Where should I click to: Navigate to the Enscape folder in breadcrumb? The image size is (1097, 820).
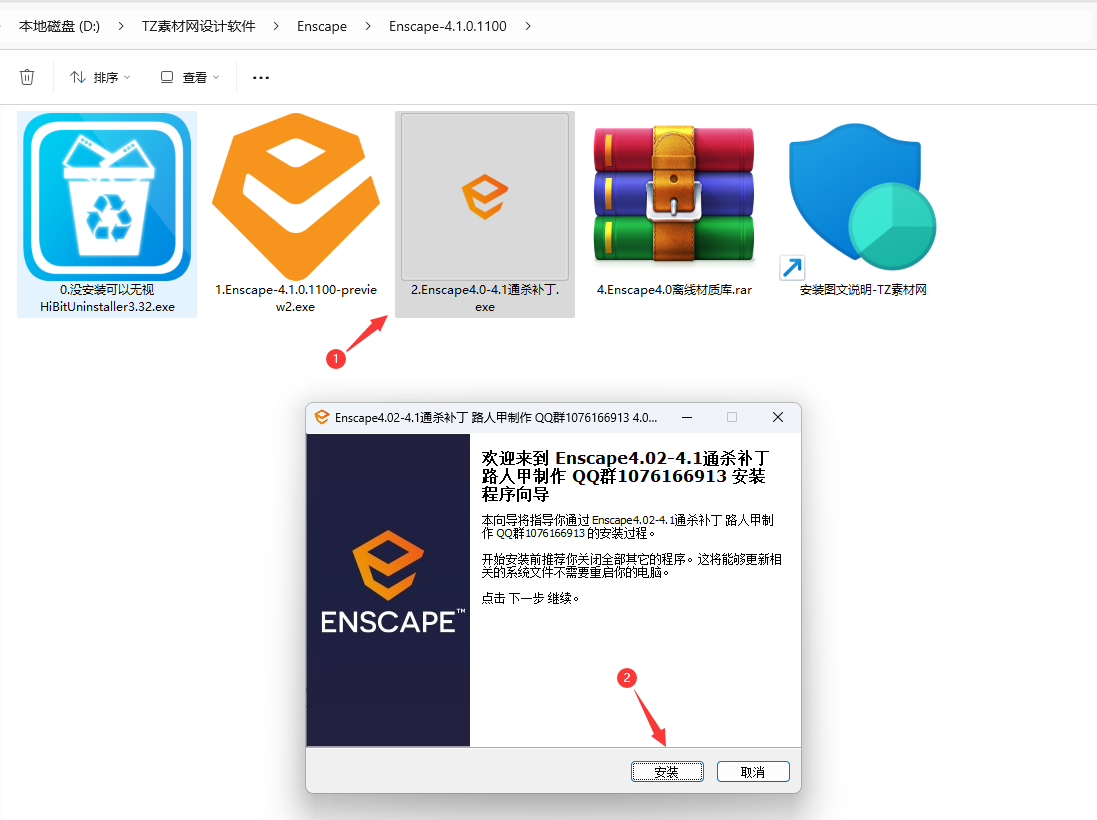[x=322, y=26]
